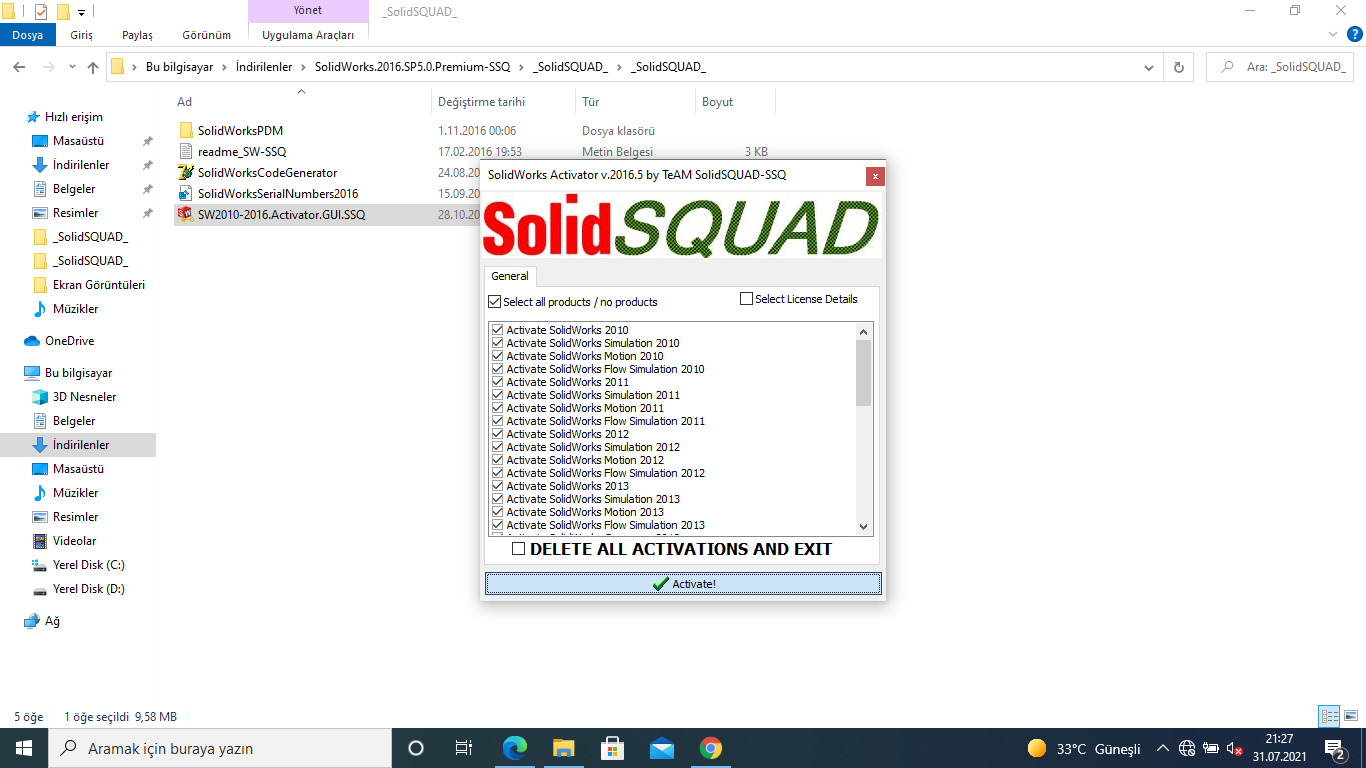
Task: Open Google Chrome from taskbar
Action: tap(710, 748)
